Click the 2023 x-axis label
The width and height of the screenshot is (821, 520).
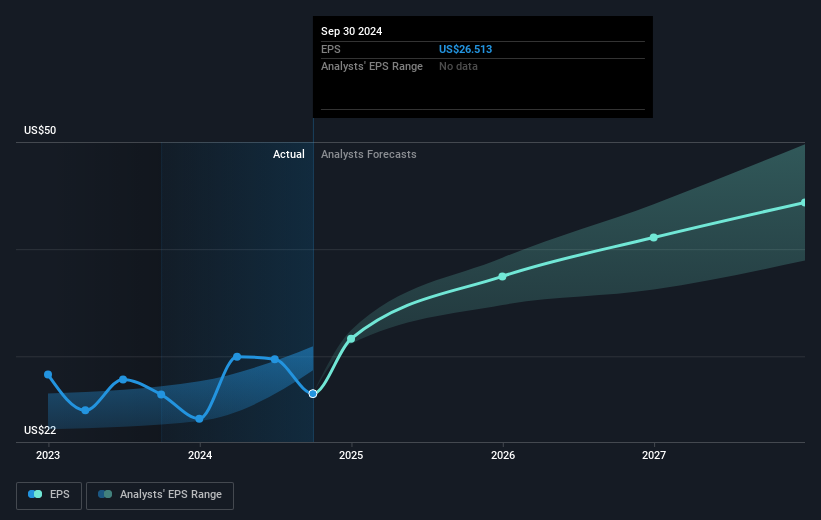tap(48, 456)
